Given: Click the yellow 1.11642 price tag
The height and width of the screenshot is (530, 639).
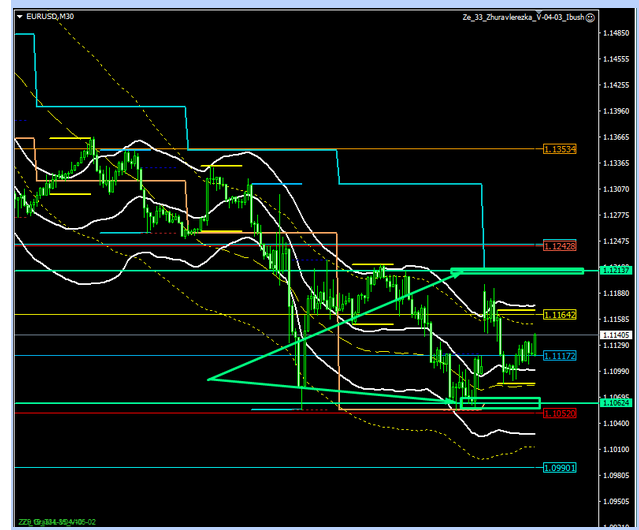Looking at the screenshot, I should (561, 314).
